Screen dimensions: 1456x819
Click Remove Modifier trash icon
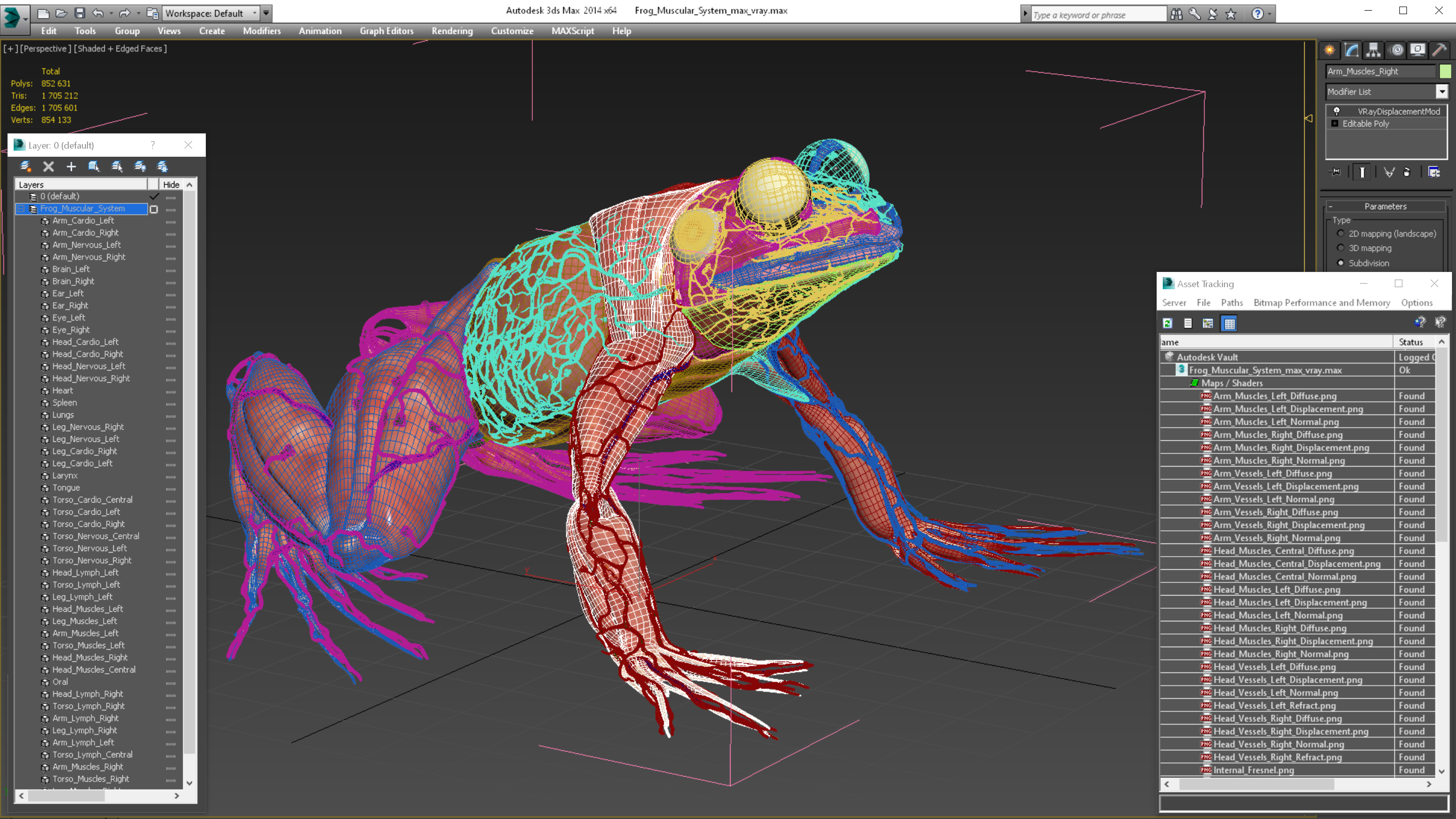point(1407,172)
